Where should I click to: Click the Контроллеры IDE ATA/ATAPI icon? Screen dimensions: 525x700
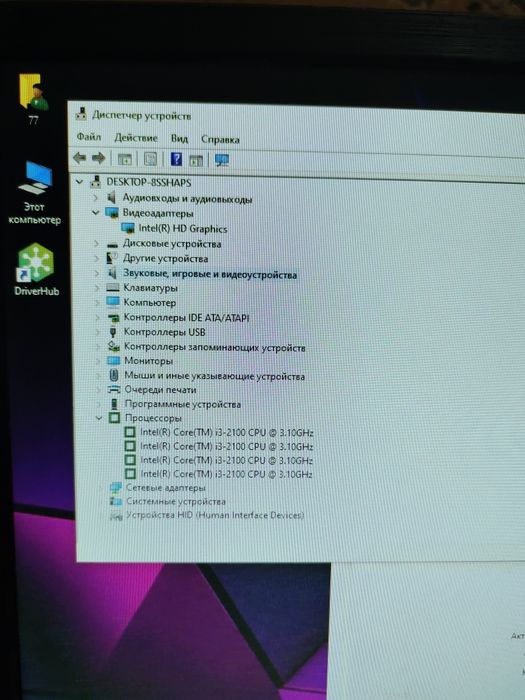click(x=113, y=318)
